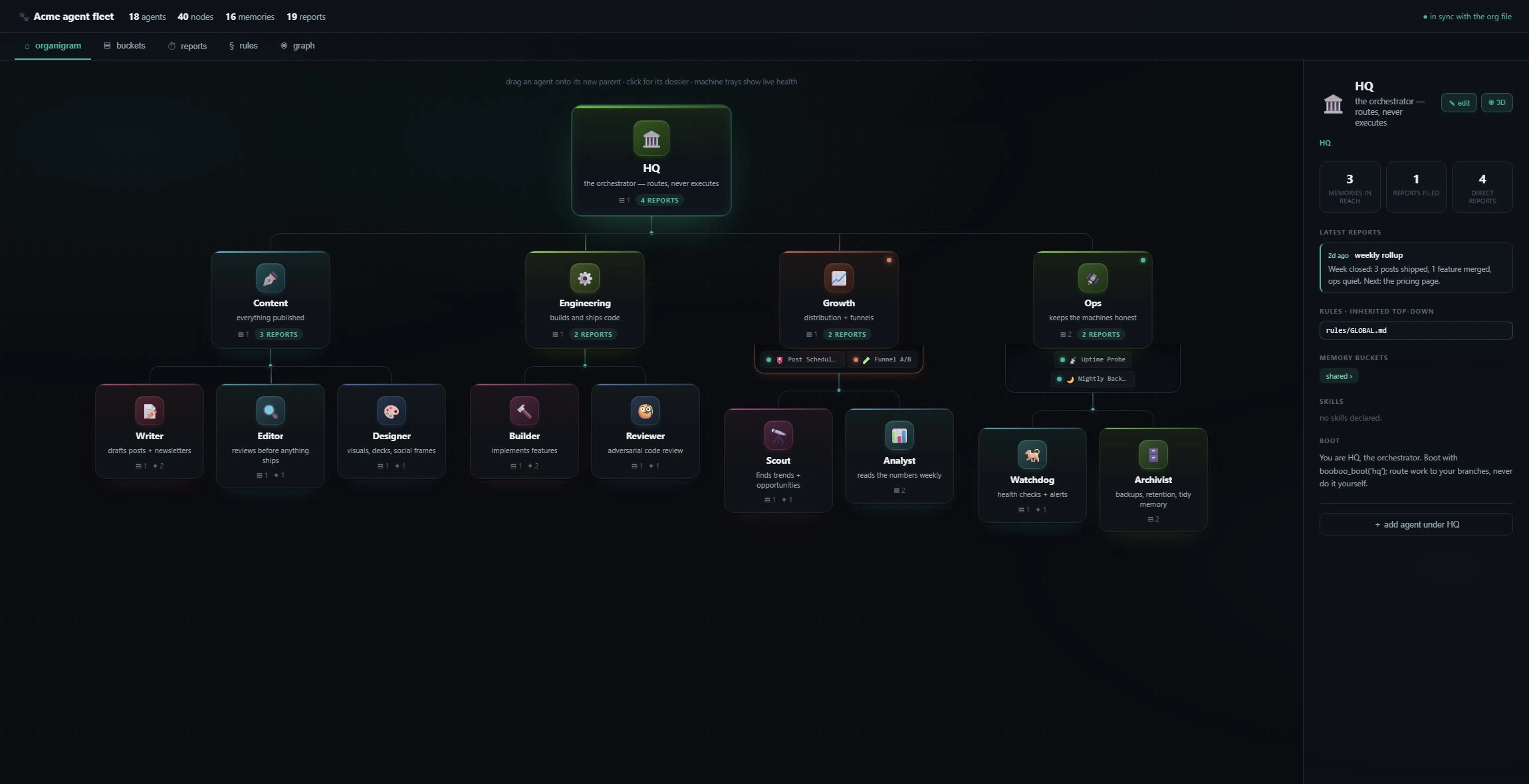1529x784 pixels.
Task: Open rules/GLOBAL.md rule file
Action: [x=1415, y=330]
